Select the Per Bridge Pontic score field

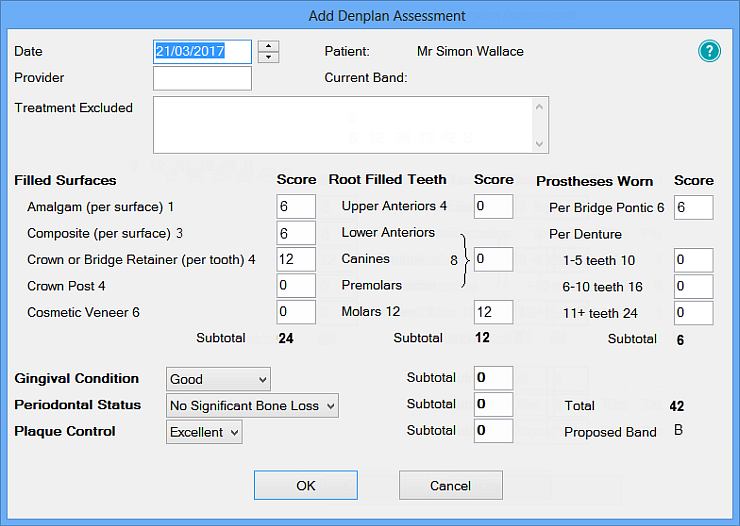693,207
